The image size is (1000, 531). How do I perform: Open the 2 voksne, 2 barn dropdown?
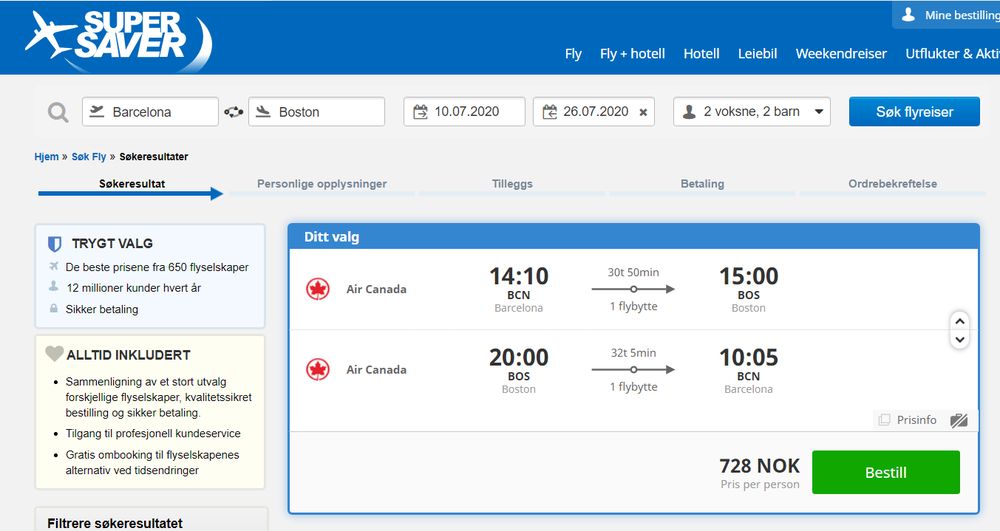click(x=752, y=112)
